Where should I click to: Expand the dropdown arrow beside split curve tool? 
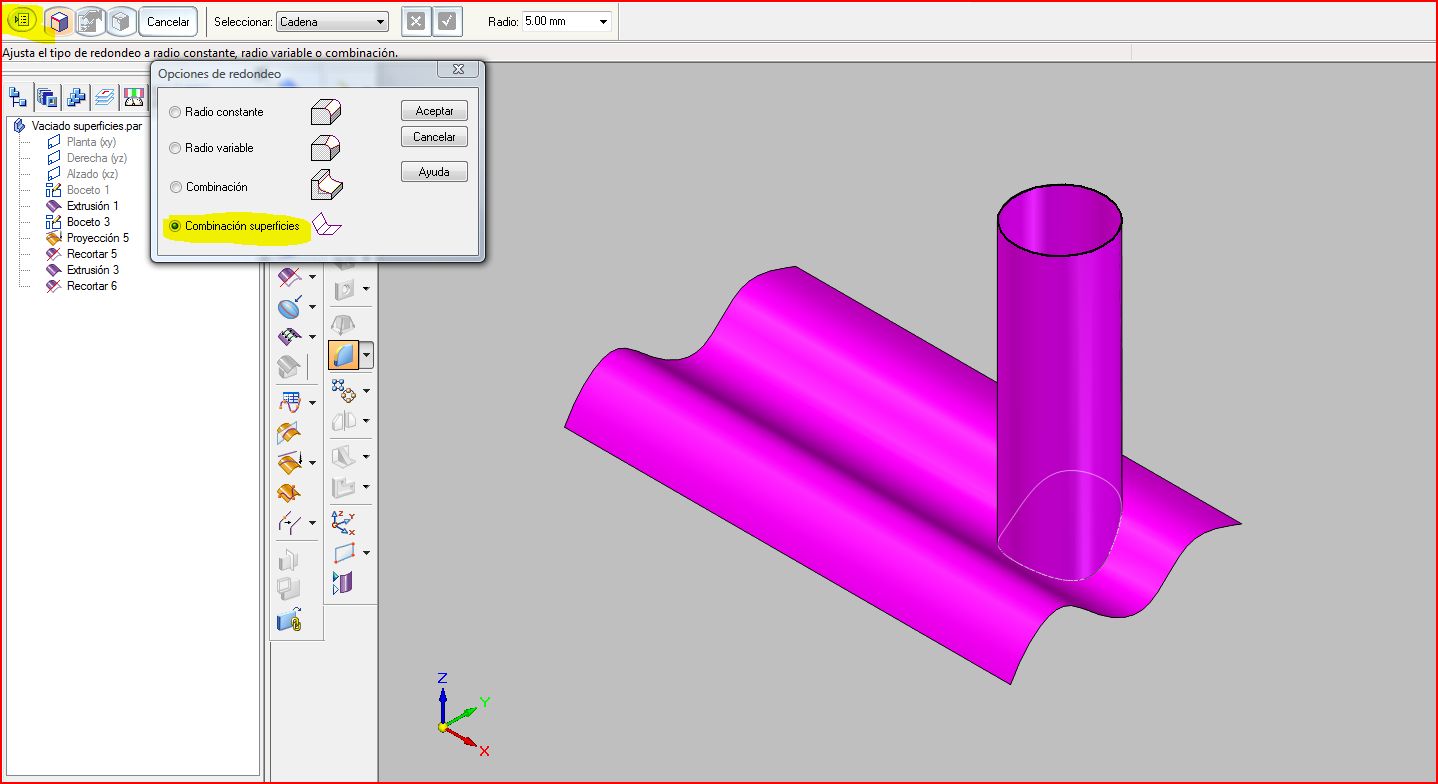pos(312,523)
